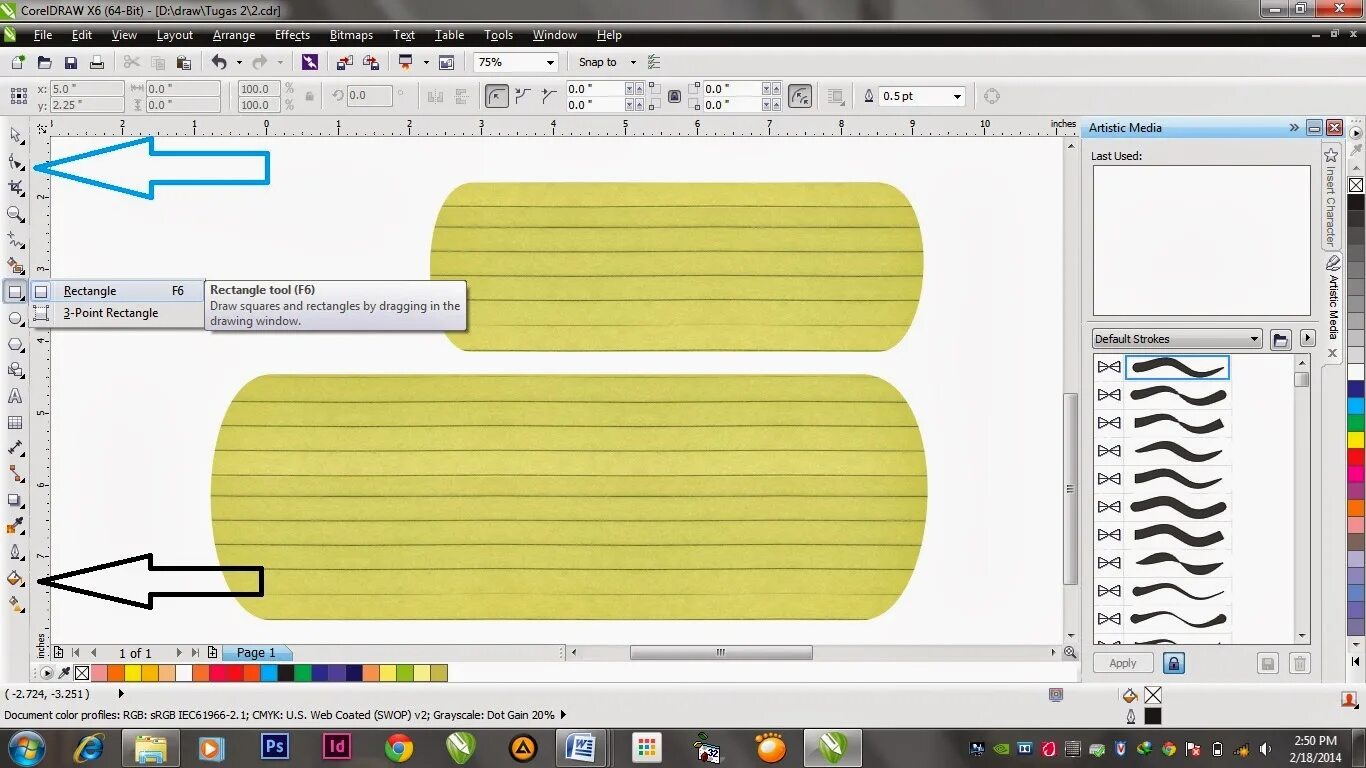Select the Color Eyedropper tool
The image size is (1366, 768).
[x=15, y=526]
